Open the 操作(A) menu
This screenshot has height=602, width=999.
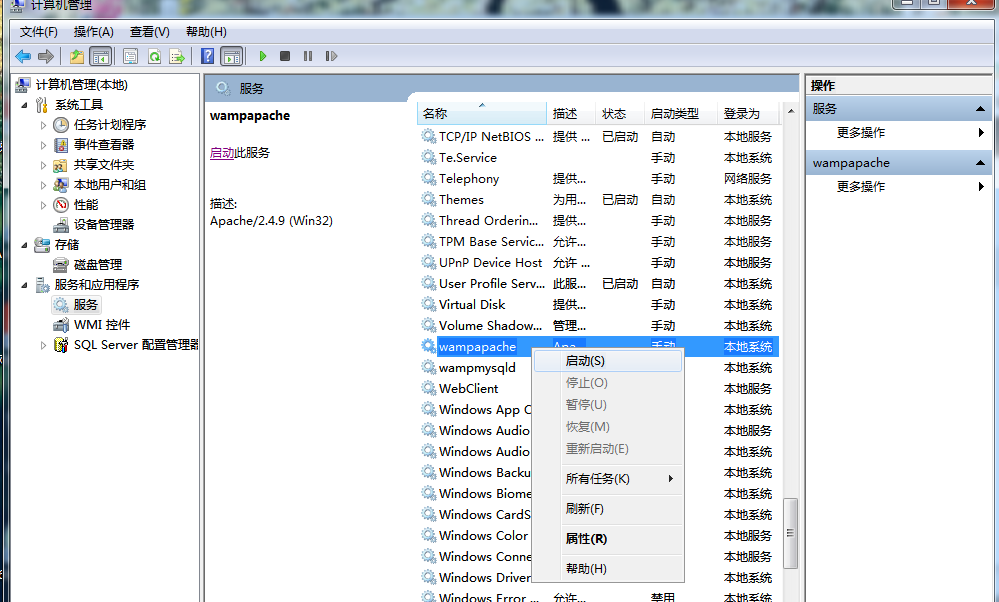[94, 32]
